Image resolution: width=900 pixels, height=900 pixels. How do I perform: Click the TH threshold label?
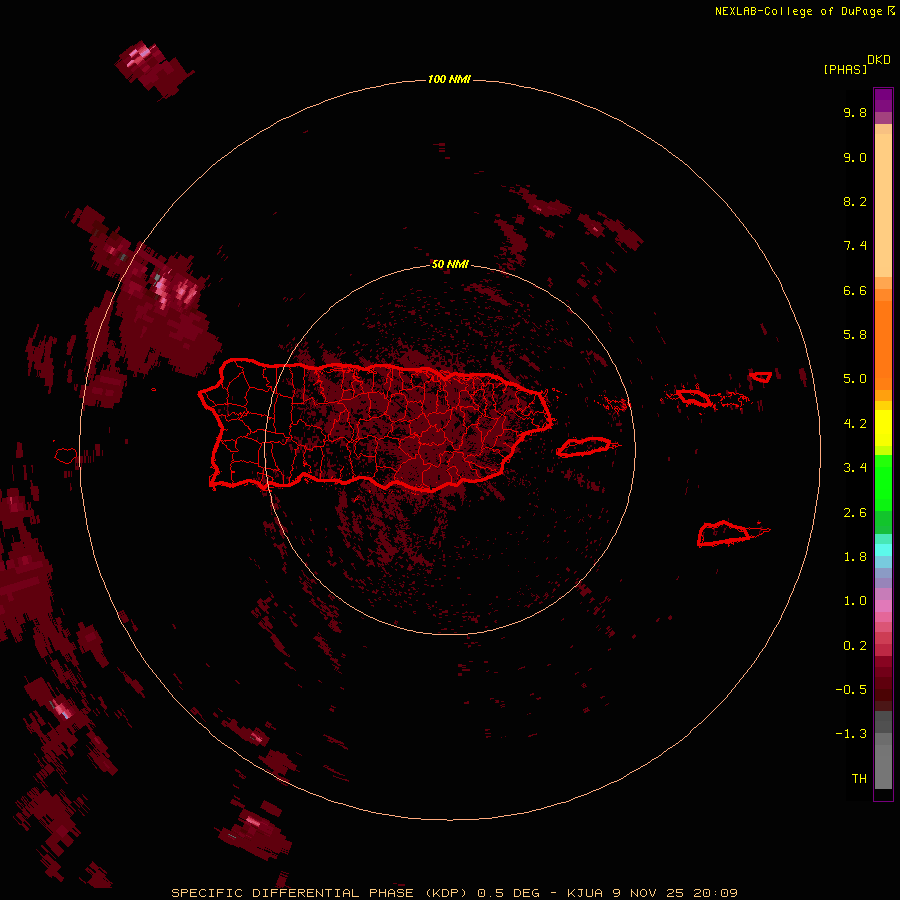click(x=859, y=779)
